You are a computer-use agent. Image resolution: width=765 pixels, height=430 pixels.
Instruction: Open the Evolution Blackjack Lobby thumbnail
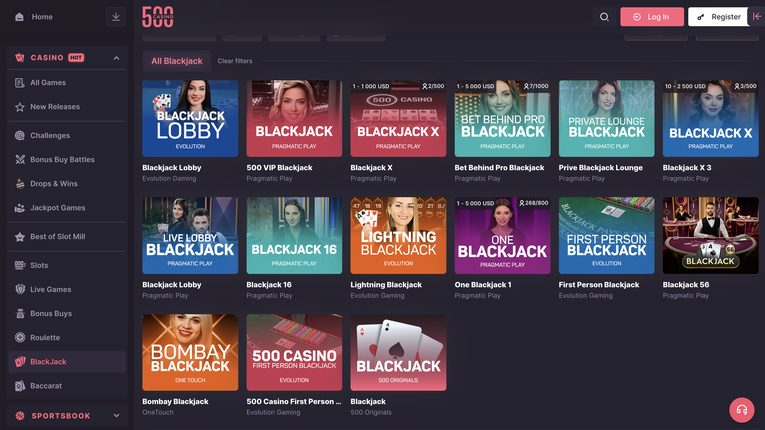pos(190,119)
